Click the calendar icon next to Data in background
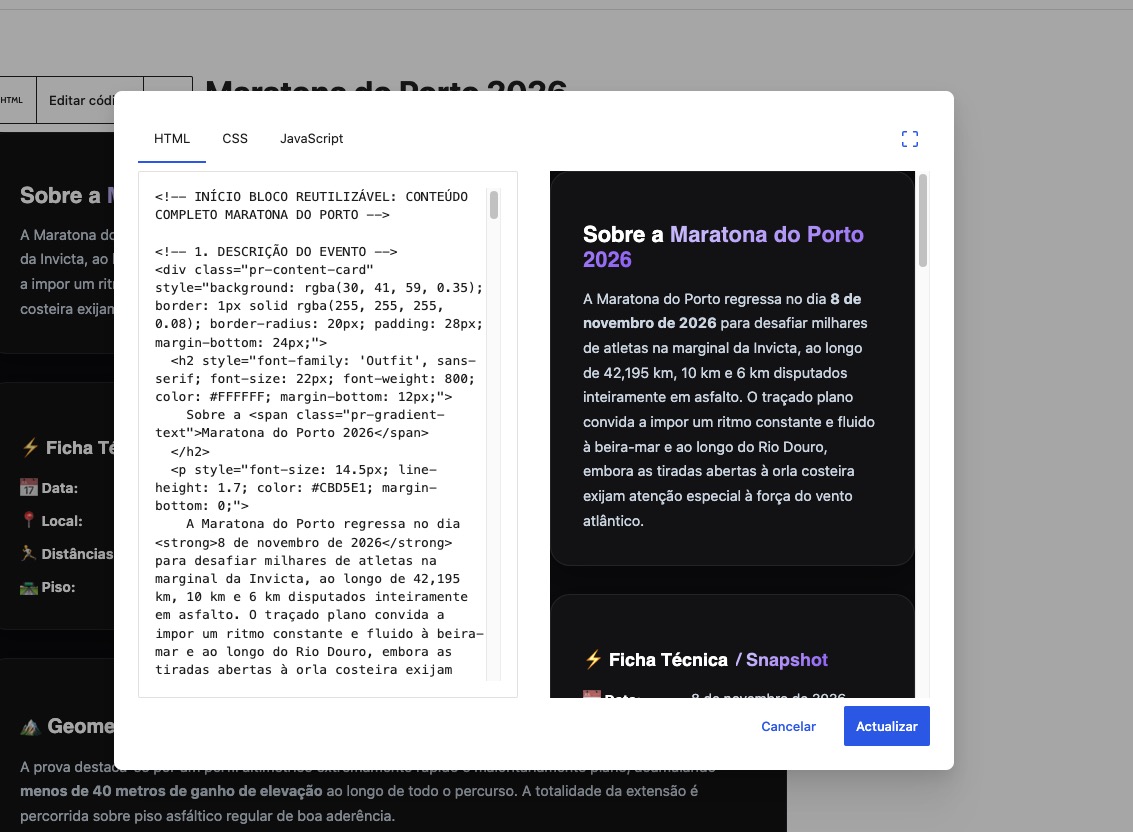 [28, 487]
